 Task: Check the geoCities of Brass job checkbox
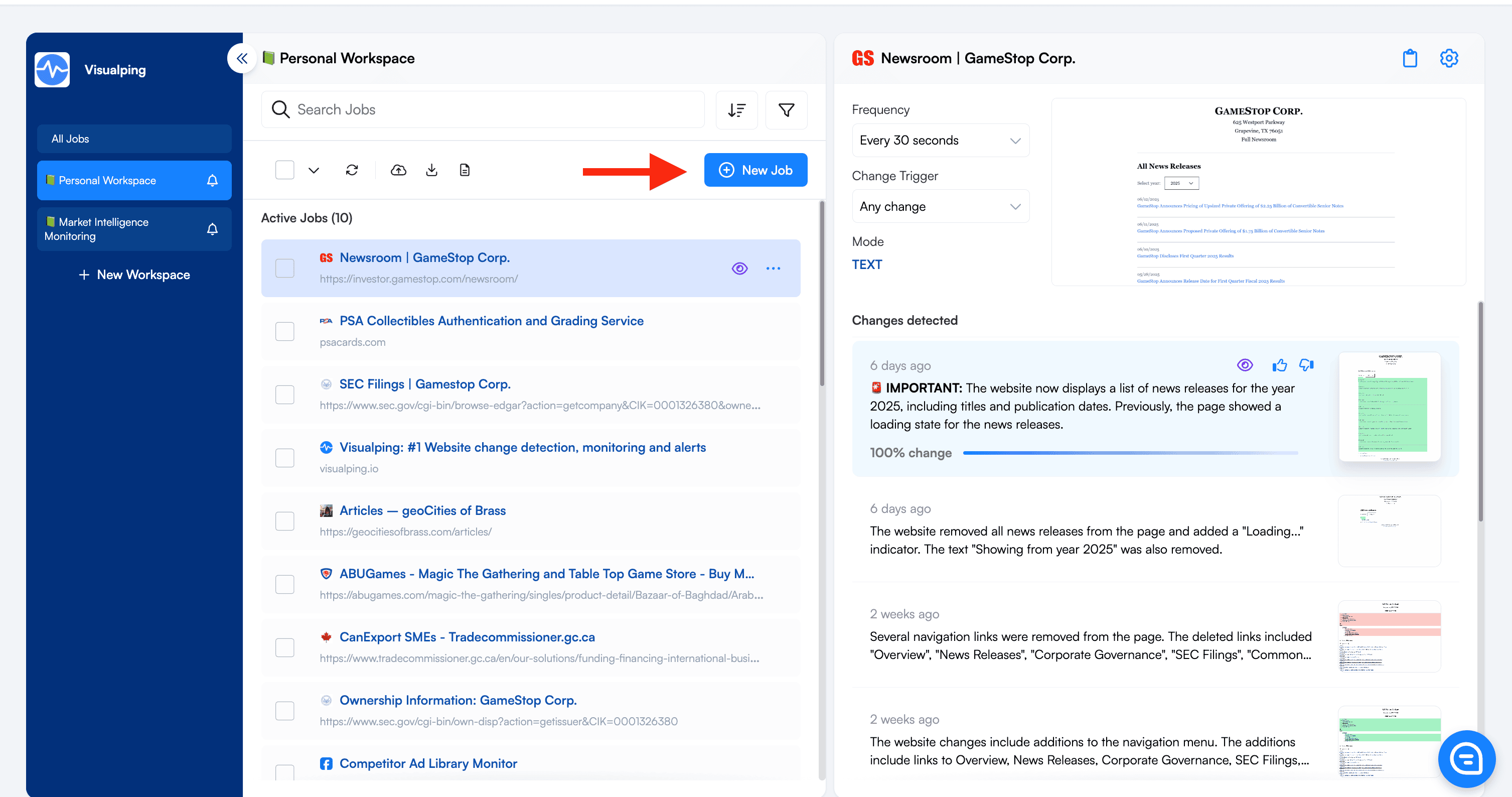[x=284, y=521]
